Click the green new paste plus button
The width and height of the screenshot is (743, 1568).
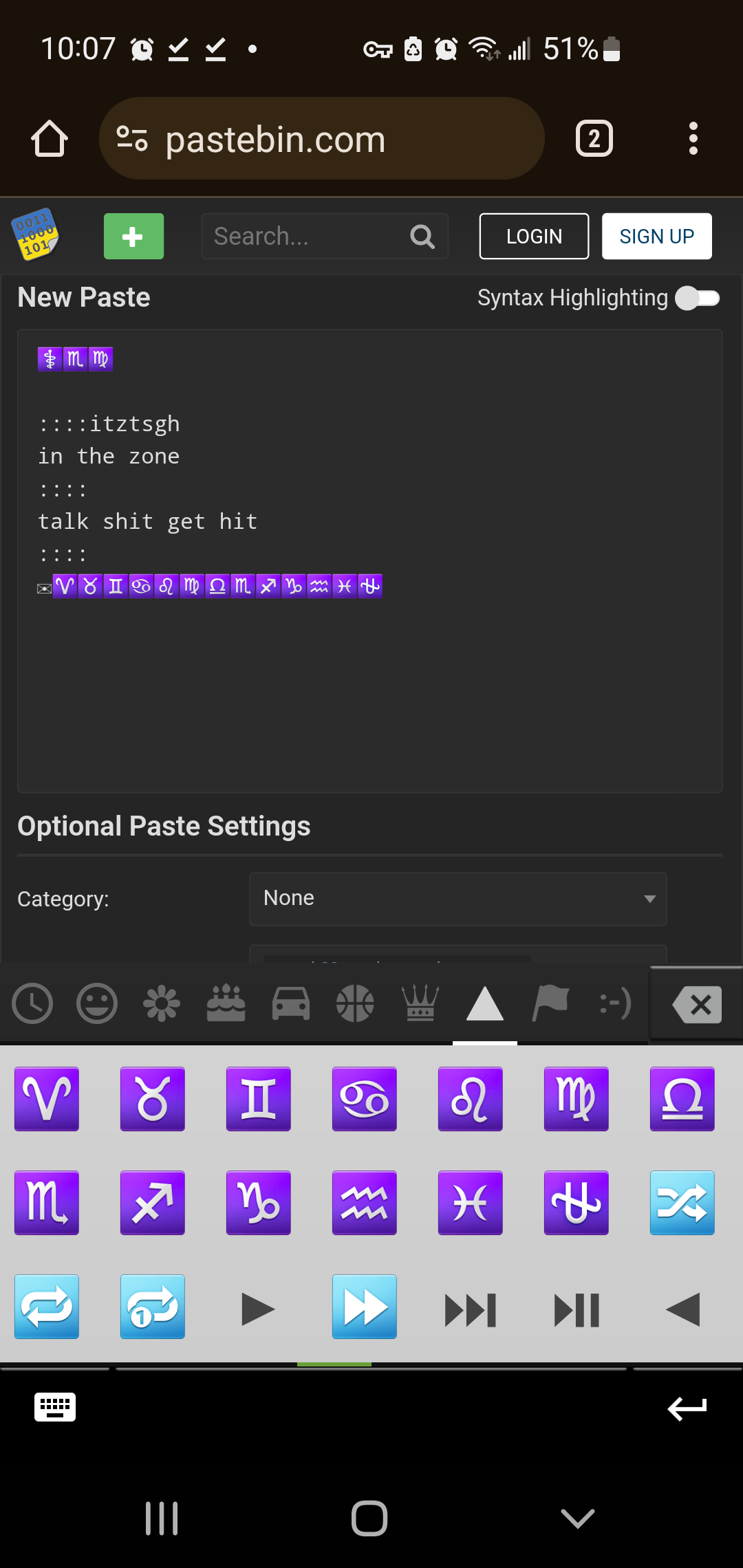[133, 236]
